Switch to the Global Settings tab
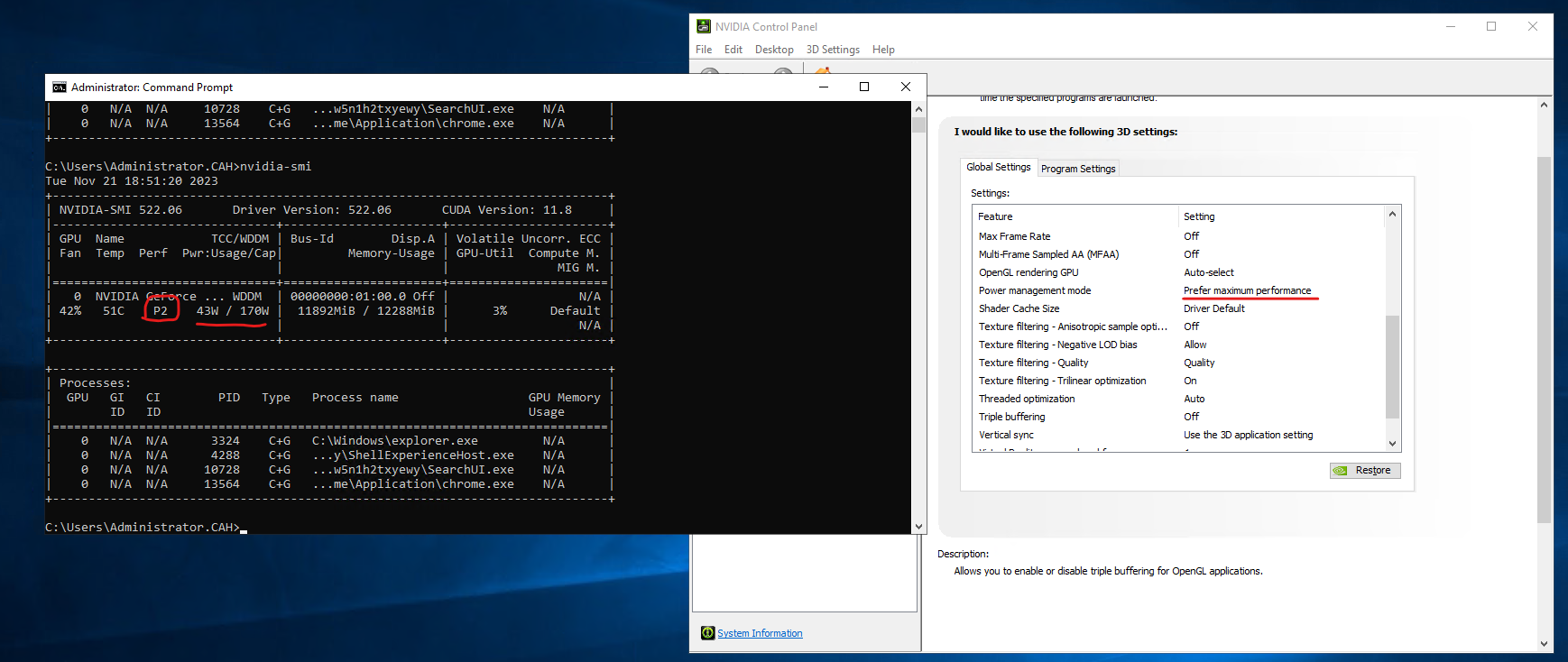This screenshot has height=662, width=1568. [998, 167]
